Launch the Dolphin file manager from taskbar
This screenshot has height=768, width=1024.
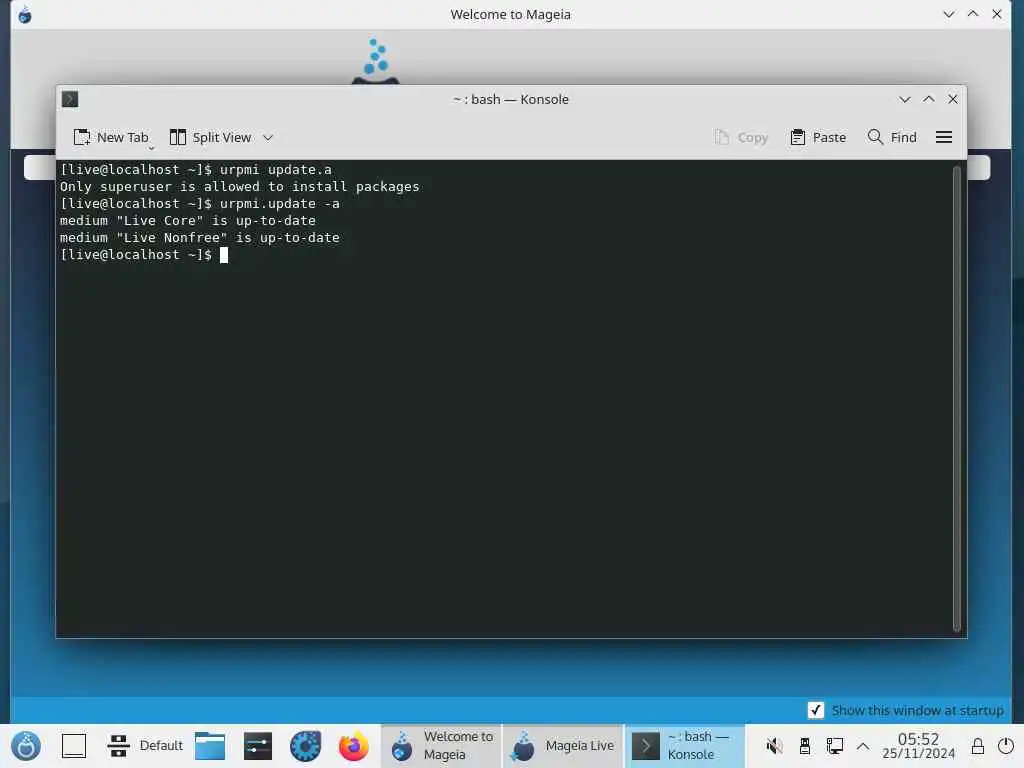coord(210,746)
